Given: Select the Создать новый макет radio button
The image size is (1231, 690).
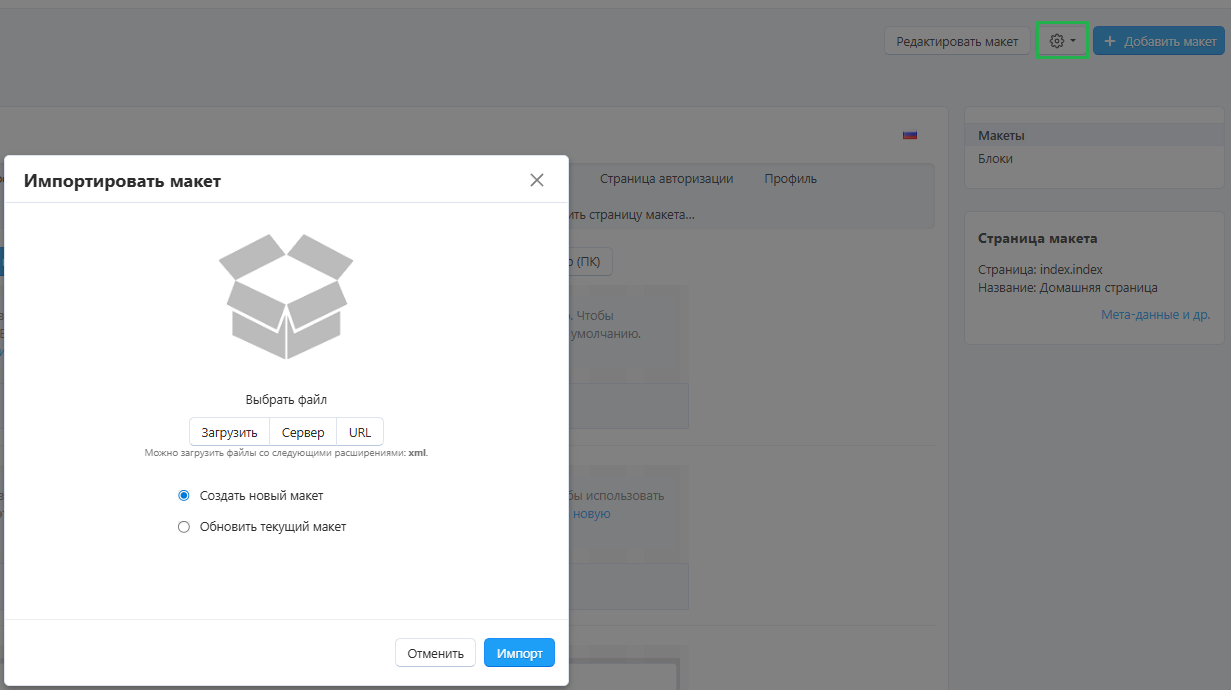Looking at the screenshot, I should (x=184, y=496).
